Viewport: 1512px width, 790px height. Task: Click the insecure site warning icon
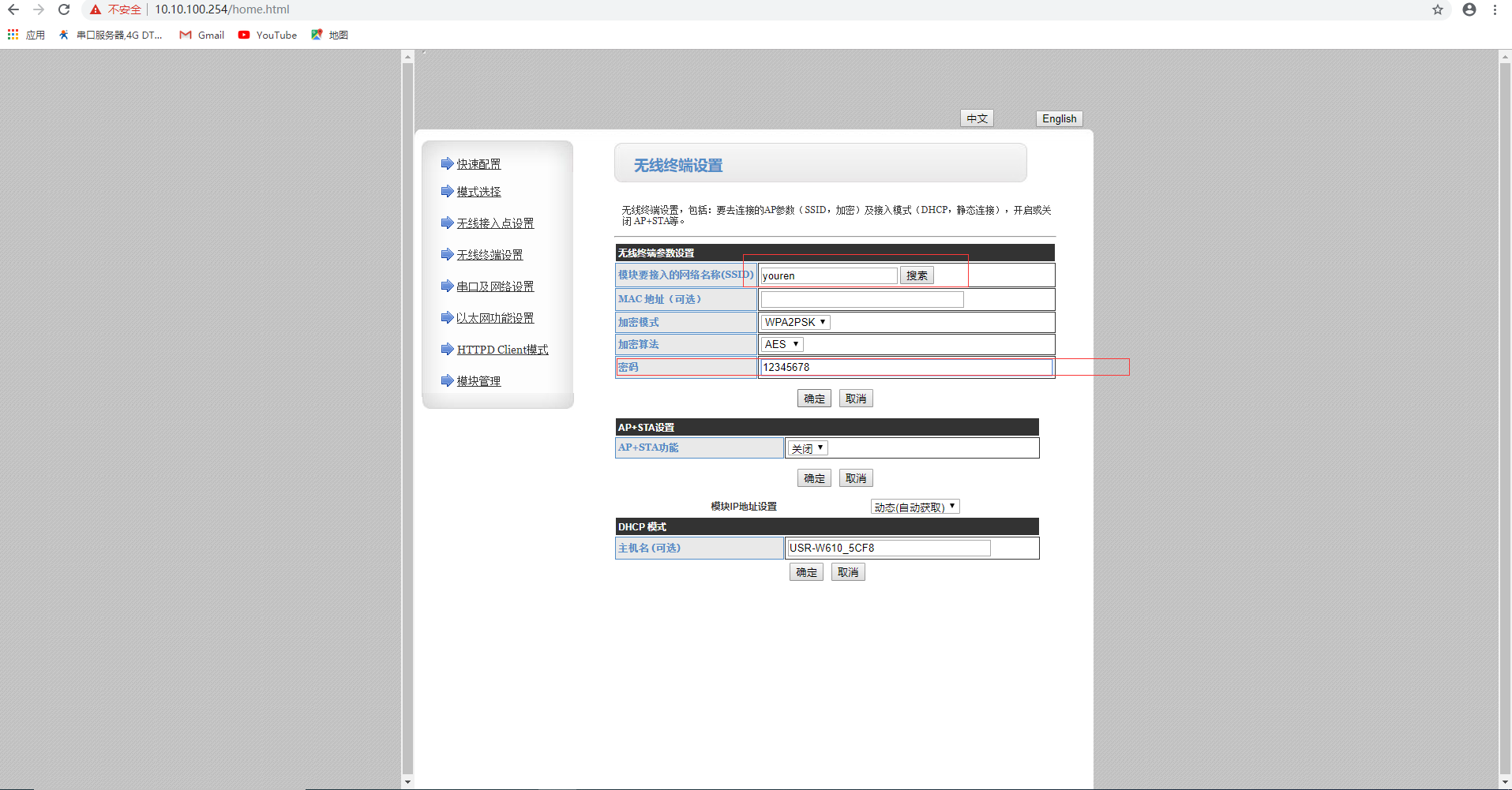pos(96,9)
